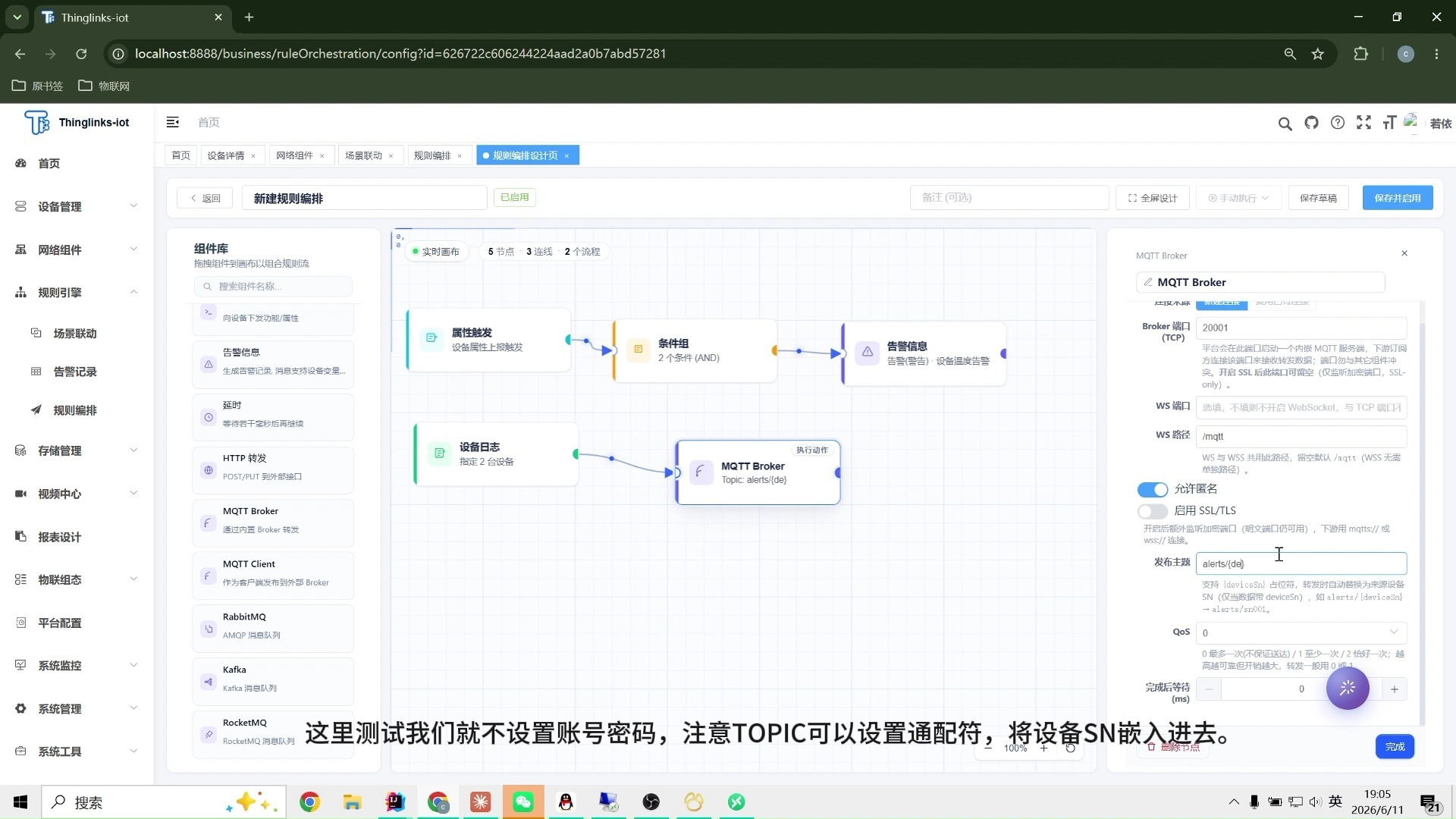The height and width of the screenshot is (819, 1456).
Task: Expand the 设备管理 sidebar menu
Action: pyautogui.click(x=77, y=206)
